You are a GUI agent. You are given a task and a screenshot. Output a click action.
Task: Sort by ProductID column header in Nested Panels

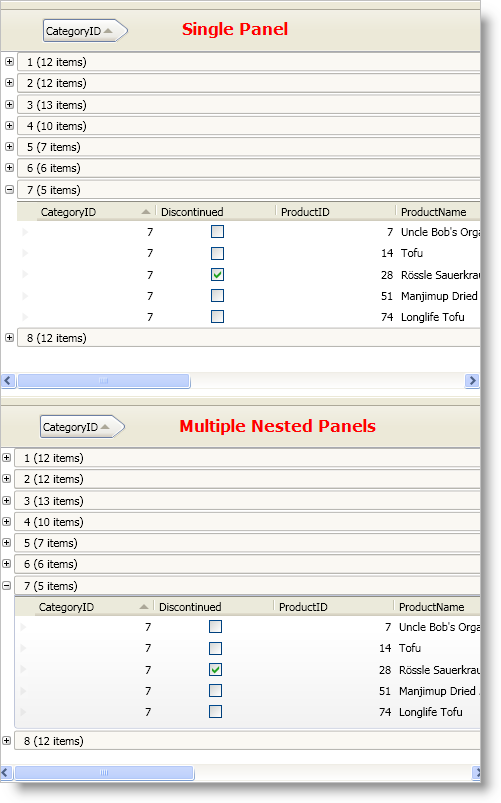pyautogui.click(x=333, y=607)
